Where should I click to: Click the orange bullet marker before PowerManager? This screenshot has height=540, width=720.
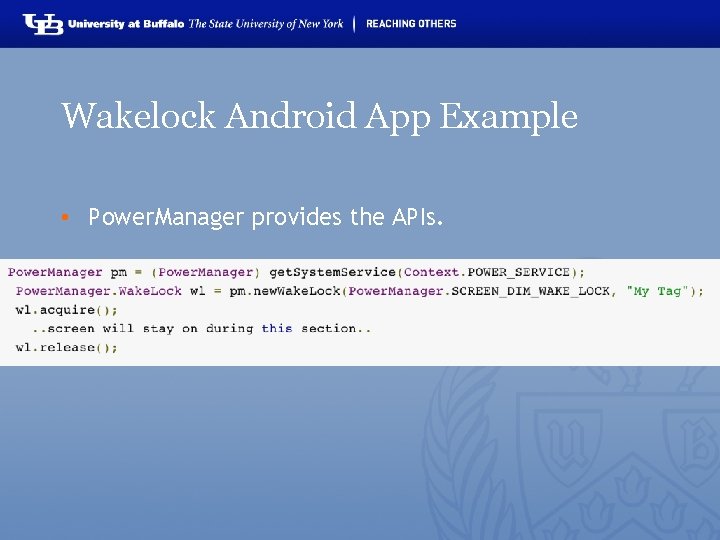65,217
